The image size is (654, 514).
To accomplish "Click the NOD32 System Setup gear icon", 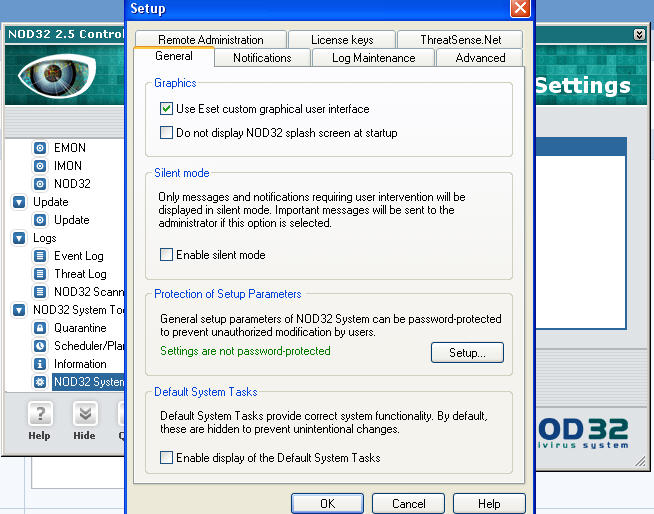I will 40,382.
